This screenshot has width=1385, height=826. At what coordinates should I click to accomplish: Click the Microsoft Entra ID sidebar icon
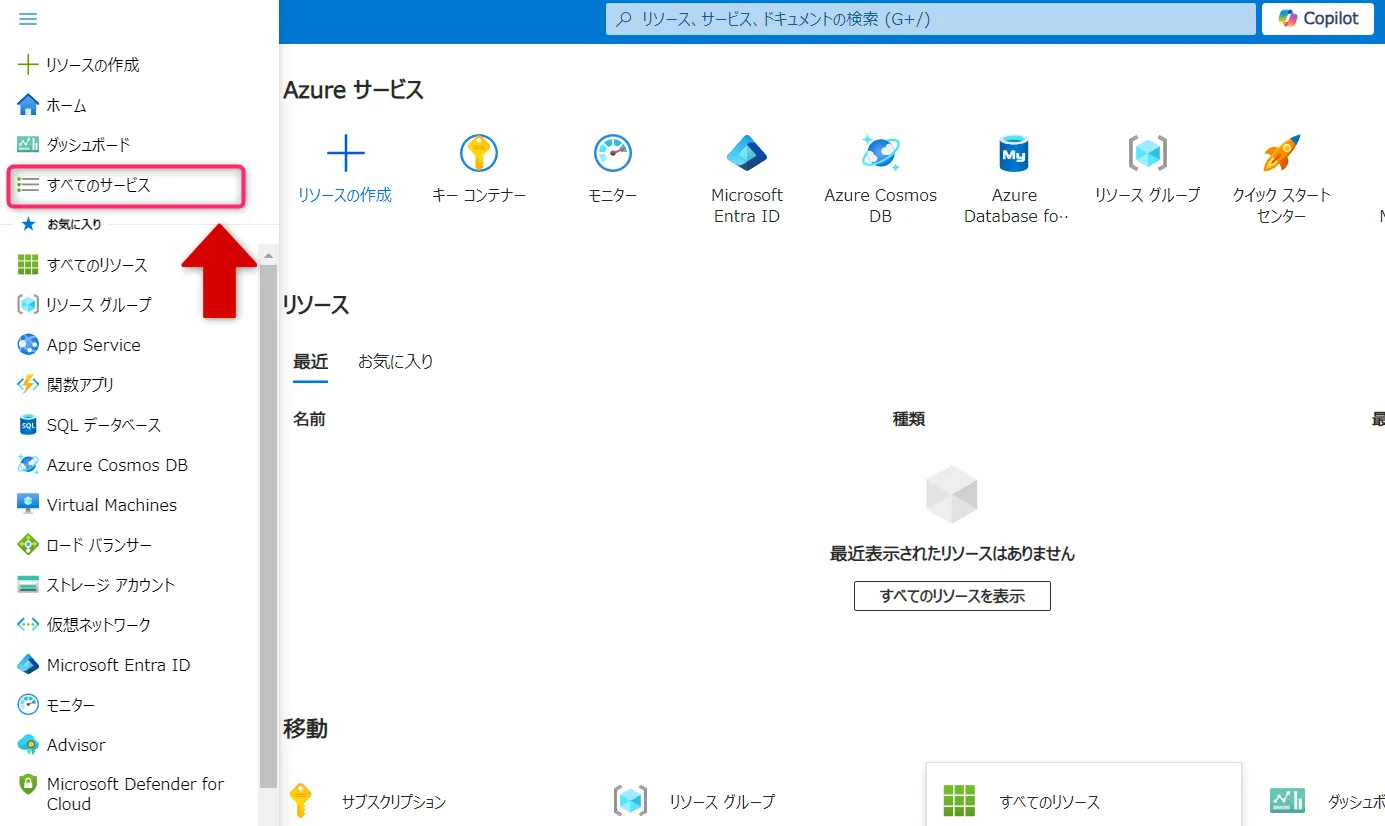[x=28, y=665]
